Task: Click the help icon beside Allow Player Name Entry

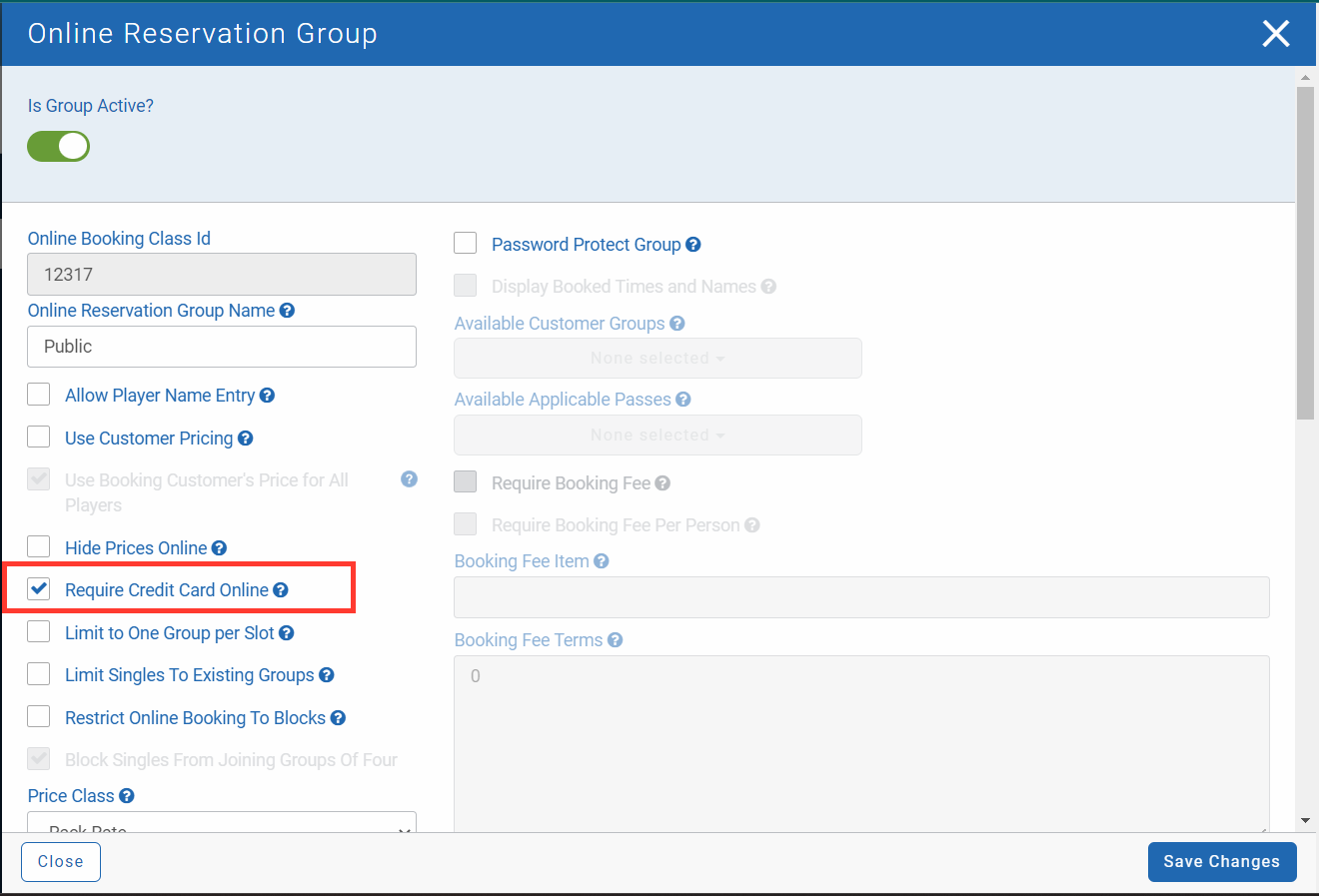Action: (267, 395)
